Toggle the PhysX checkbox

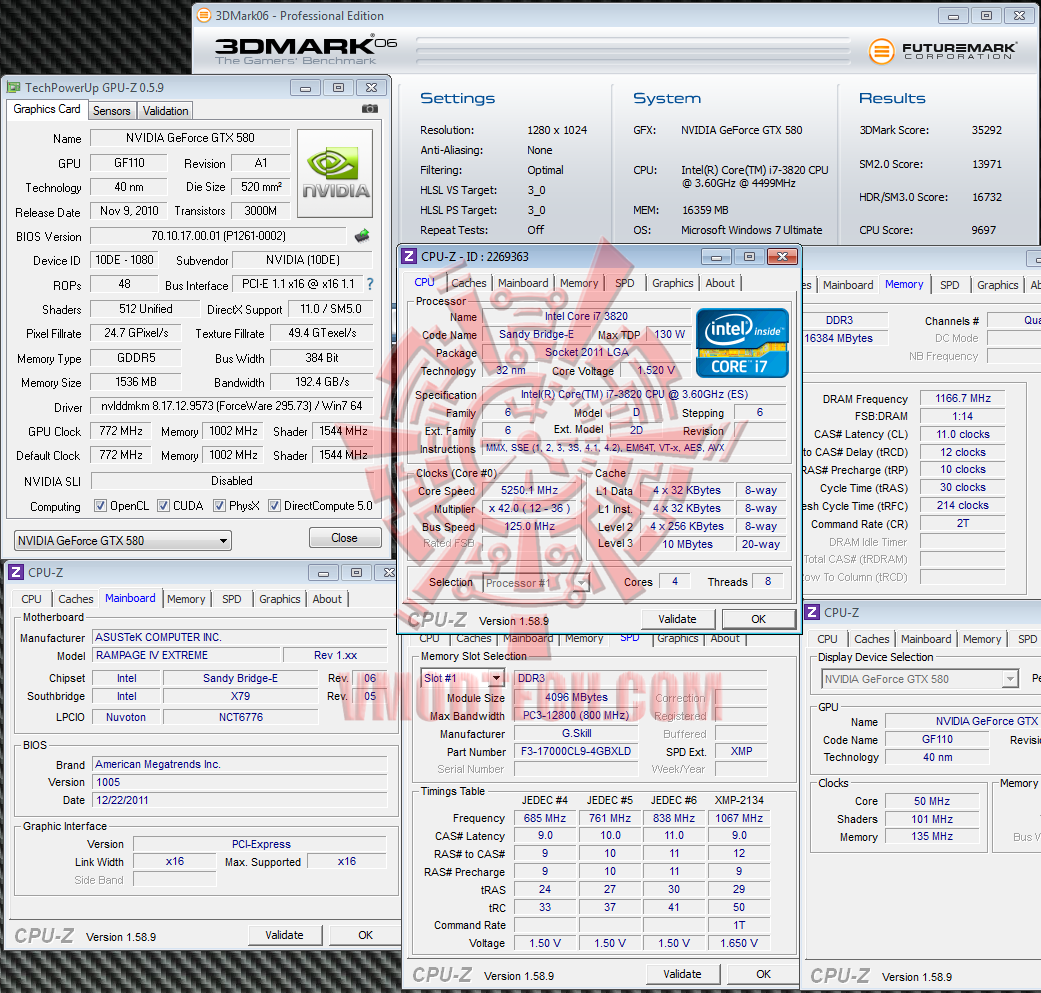[x=219, y=506]
